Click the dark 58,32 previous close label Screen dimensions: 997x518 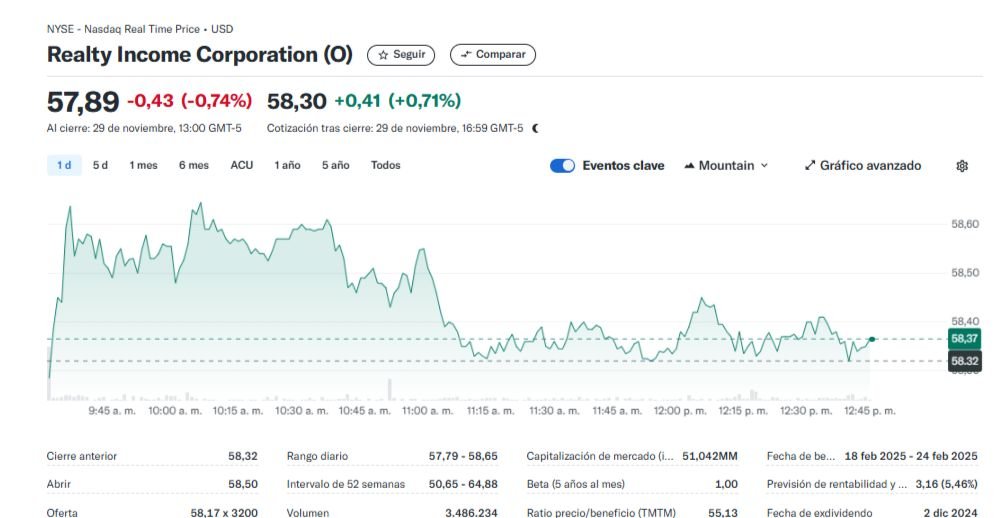click(x=964, y=361)
